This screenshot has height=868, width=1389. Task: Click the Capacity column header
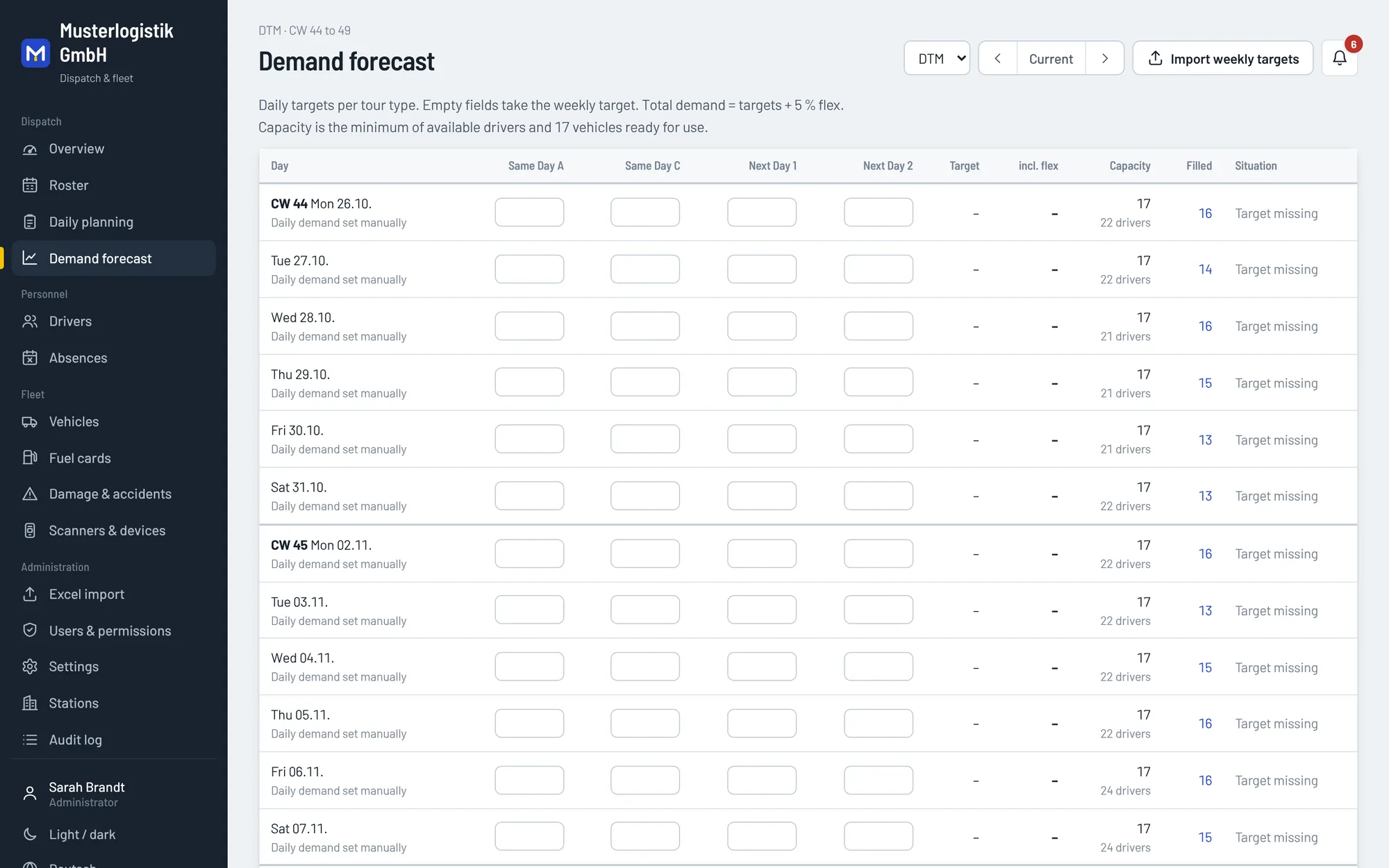tap(1130, 166)
